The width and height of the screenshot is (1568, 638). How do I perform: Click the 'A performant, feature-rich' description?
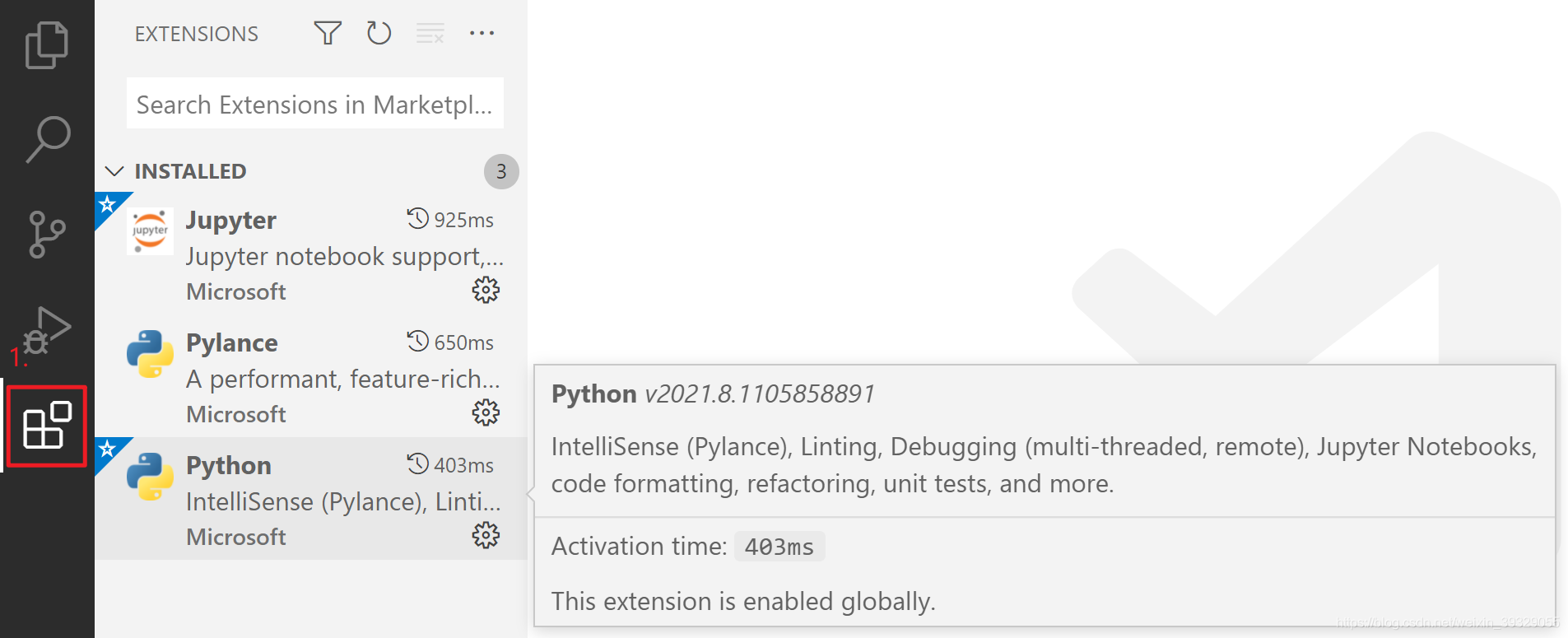(343, 379)
